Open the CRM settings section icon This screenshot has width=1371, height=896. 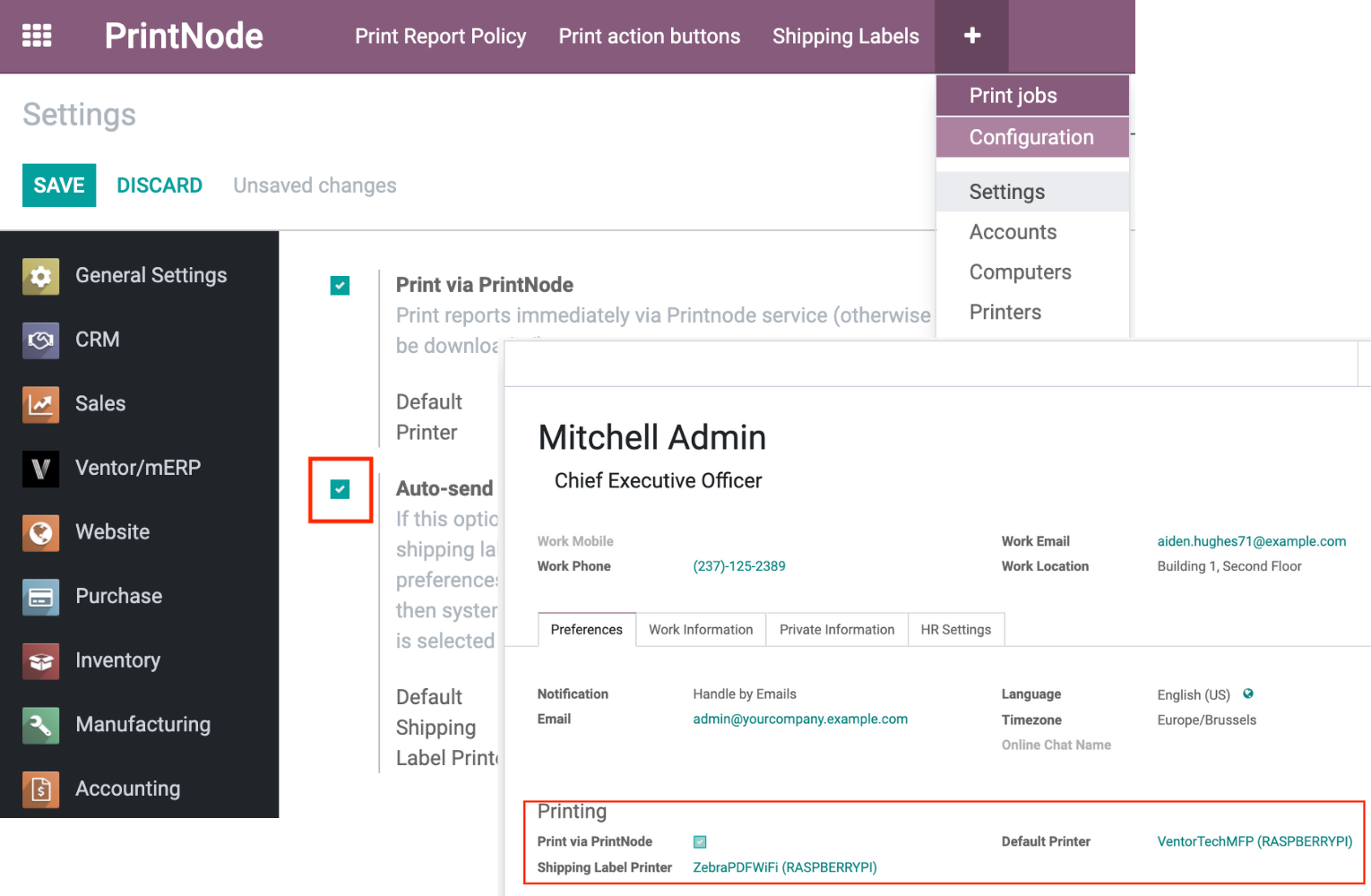pos(40,340)
